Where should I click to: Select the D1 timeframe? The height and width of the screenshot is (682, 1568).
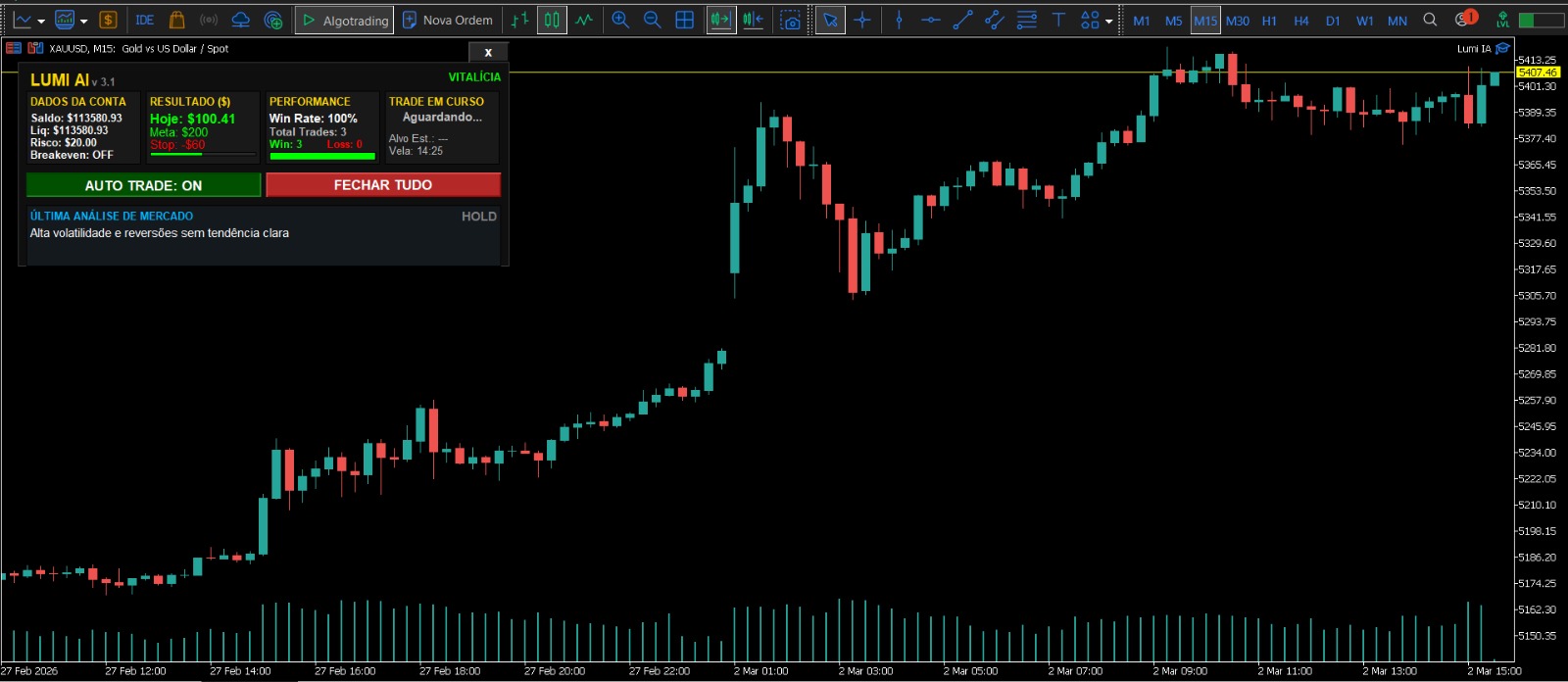point(1333,21)
